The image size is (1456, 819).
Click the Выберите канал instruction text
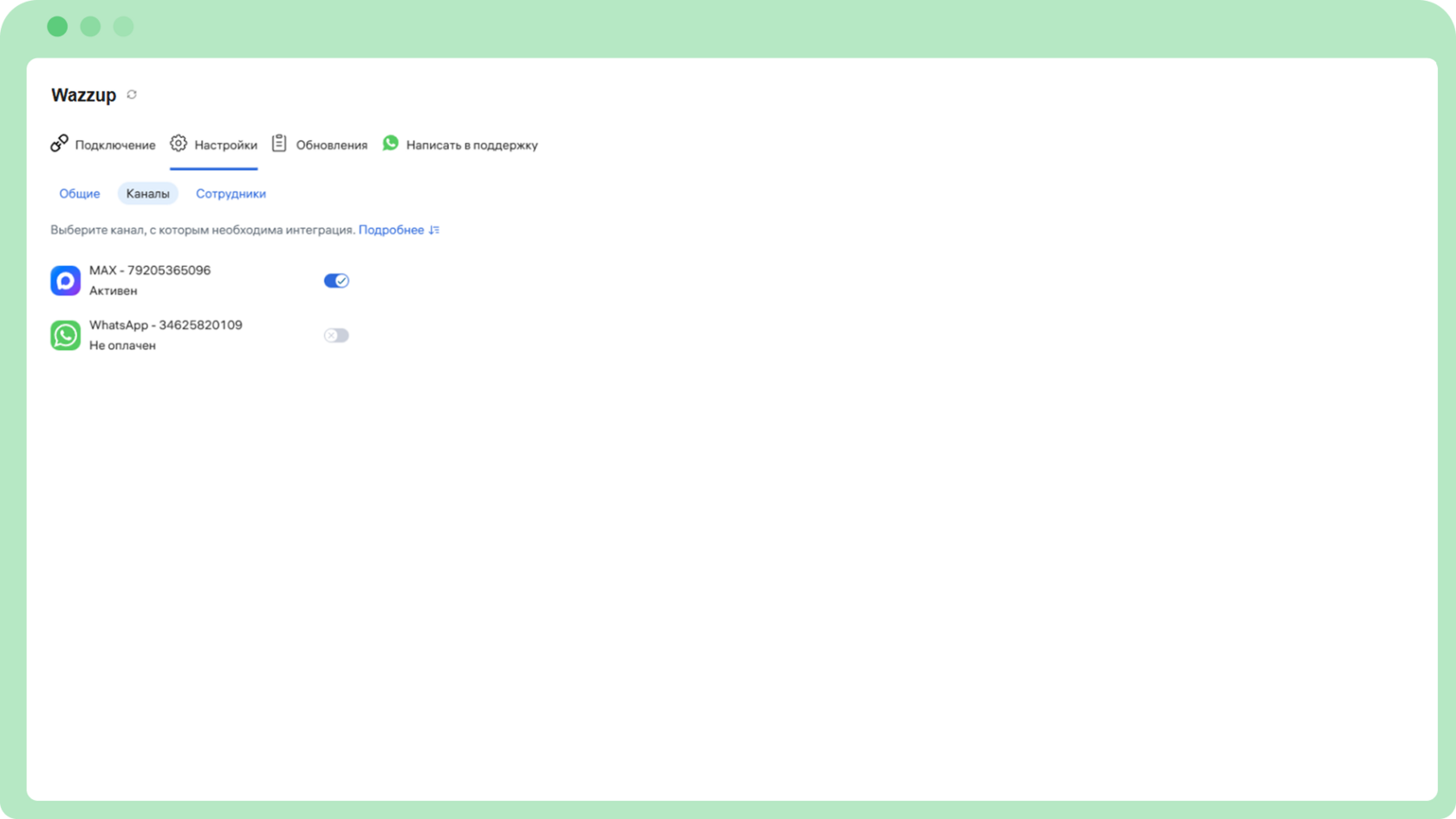click(x=203, y=230)
